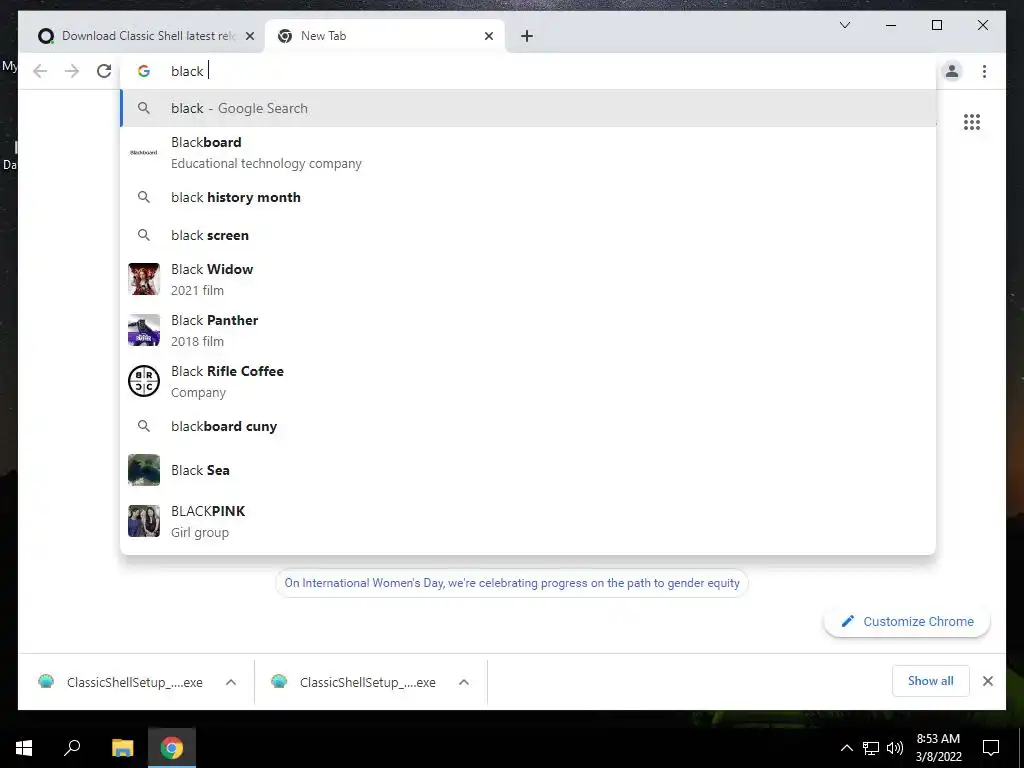Select the Blackboard suggestion
The height and width of the screenshot is (768, 1024).
click(528, 153)
